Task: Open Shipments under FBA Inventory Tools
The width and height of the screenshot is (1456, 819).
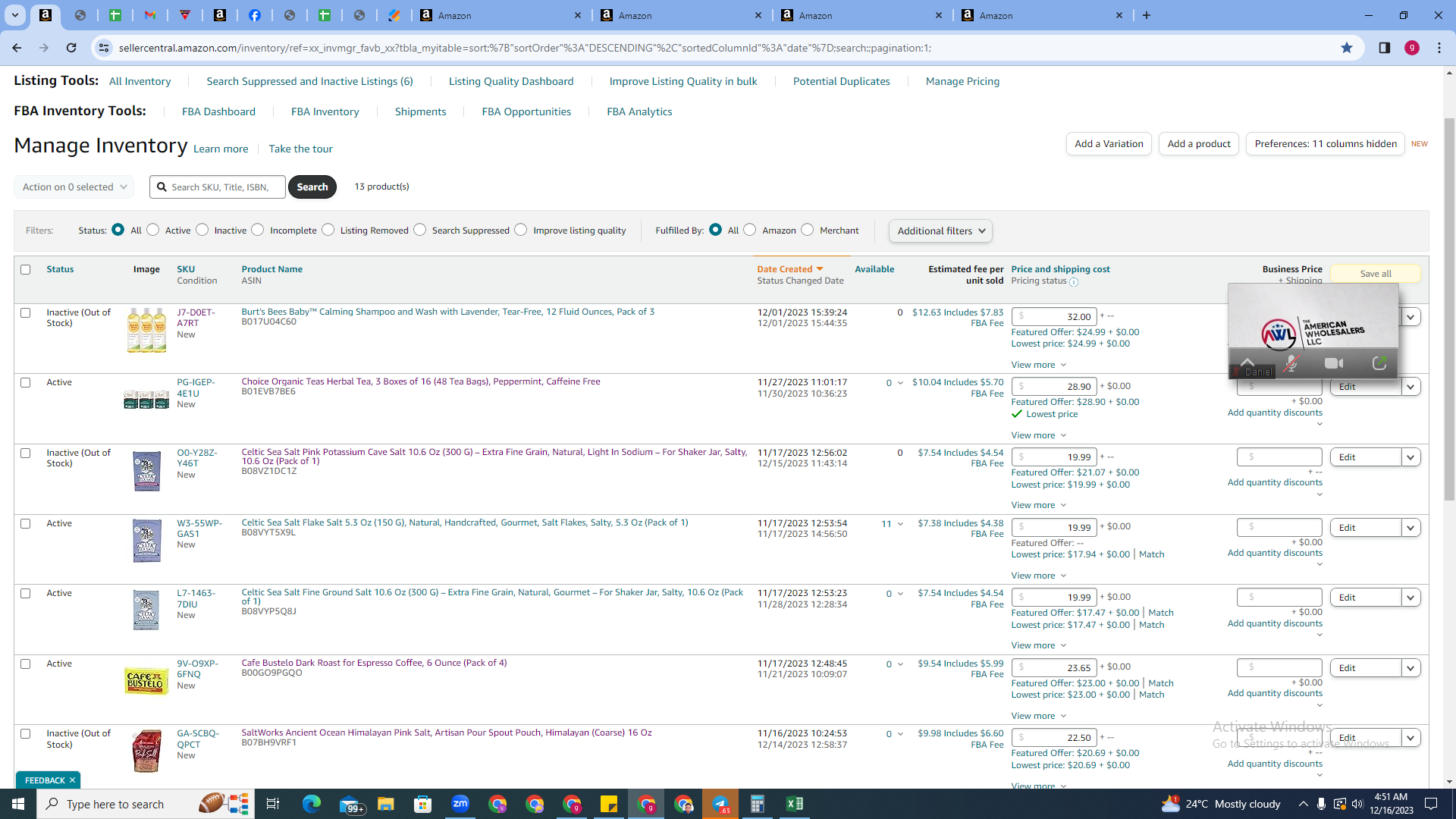Action: [420, 111]
